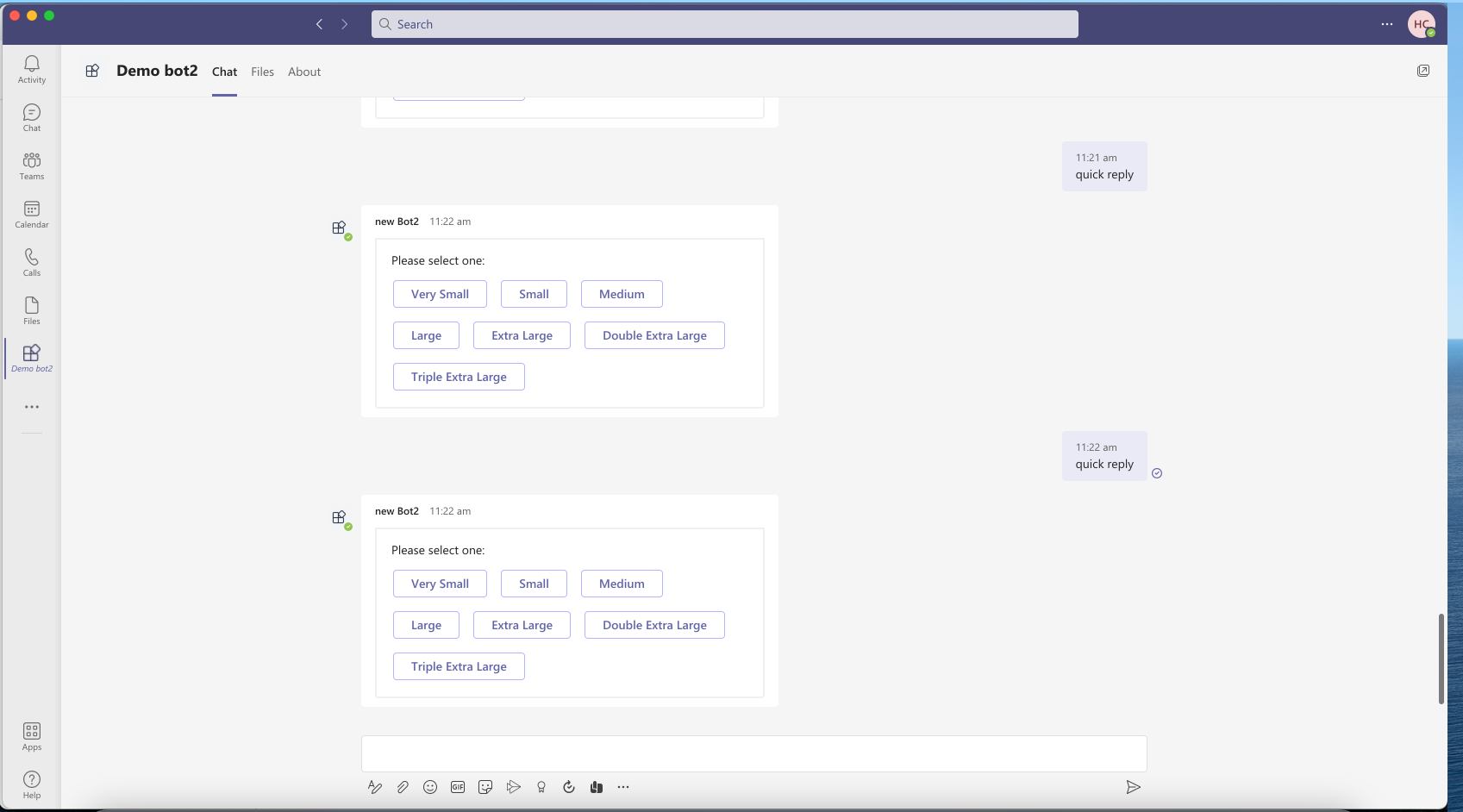Viewport: 1463px width, 812px height.
Task: Insert a GIF into the message
Action: [458, 787]
